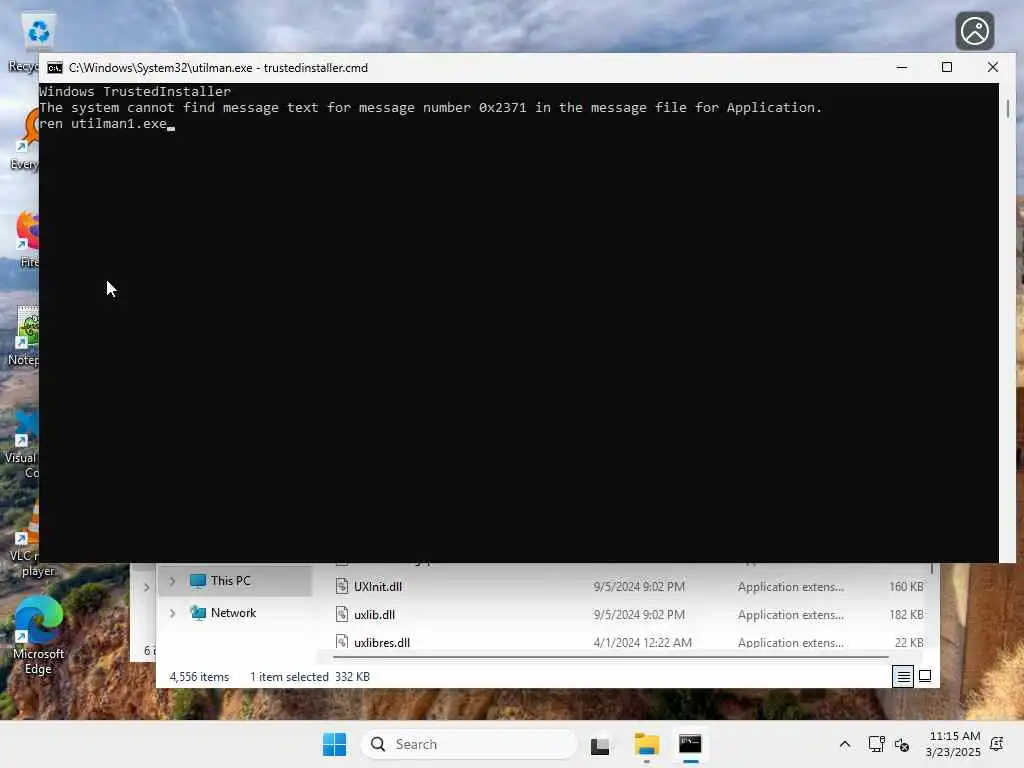This screenshot has height=768, width=1024.
Task: Click the accessibility icon at top right
Action: coord(974,31)
